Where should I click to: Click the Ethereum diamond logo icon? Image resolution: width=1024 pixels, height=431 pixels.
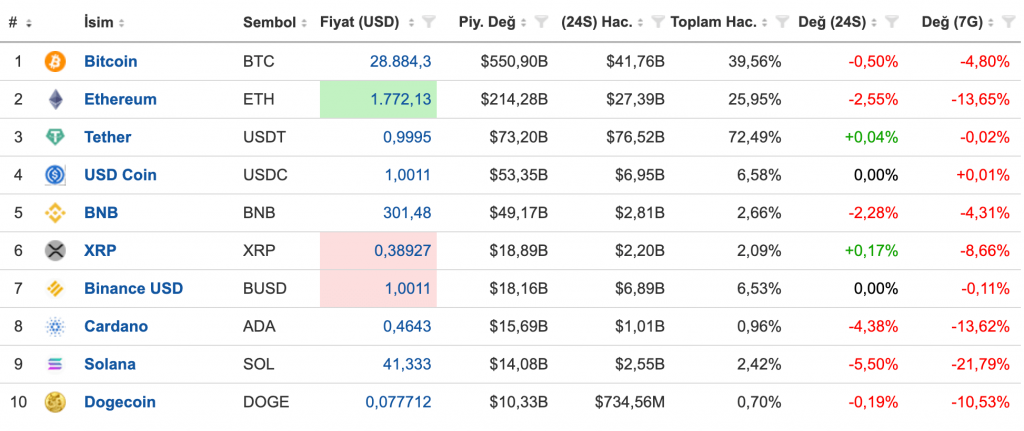pos(56,100)
